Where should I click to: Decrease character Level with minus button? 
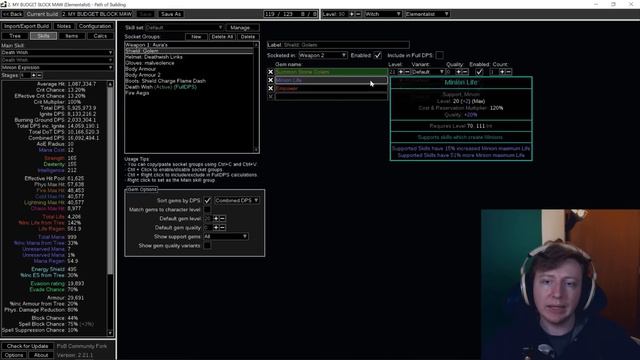(x=358, y=14)
